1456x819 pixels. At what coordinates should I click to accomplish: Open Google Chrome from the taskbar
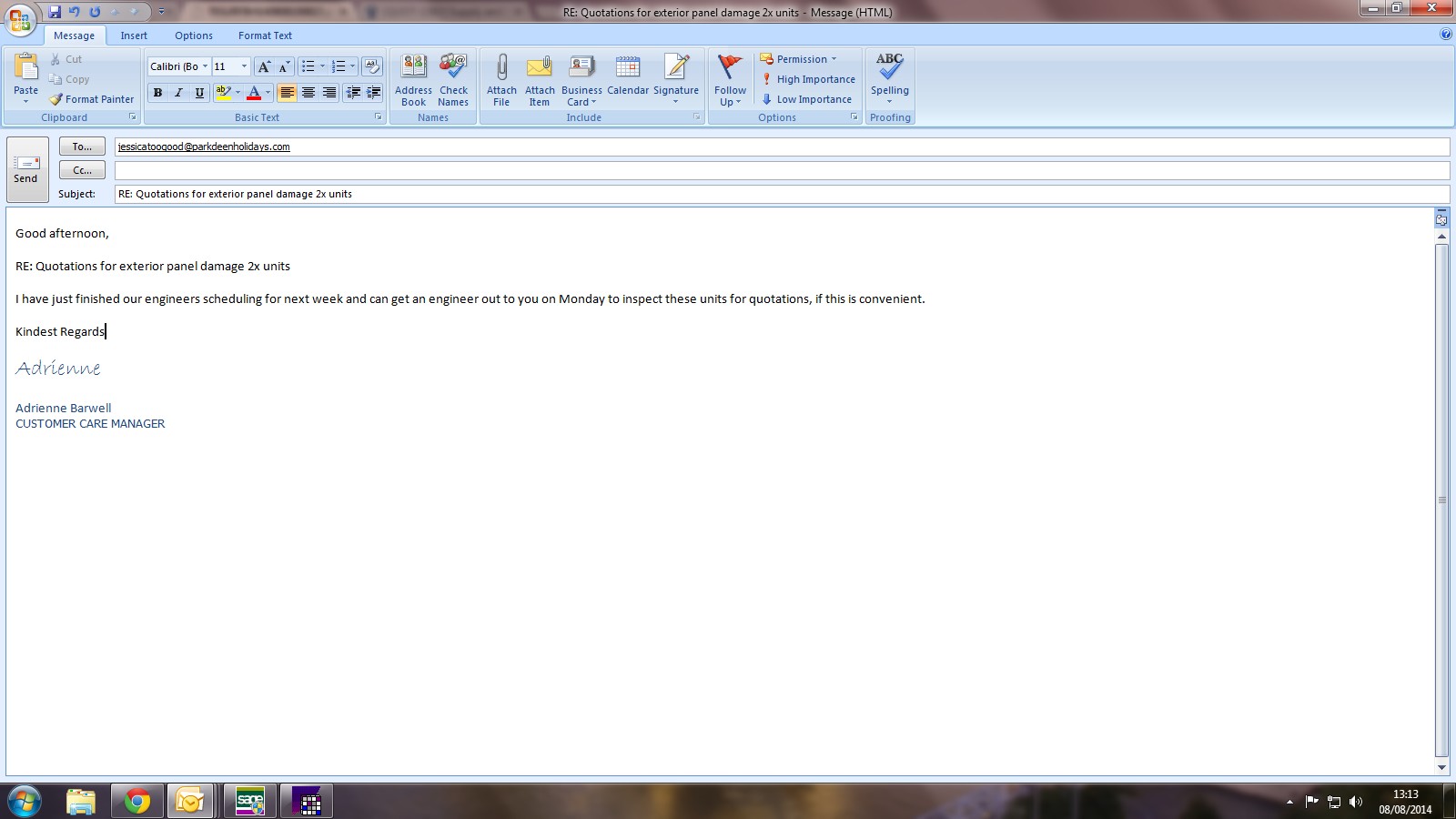pos(137,801)
